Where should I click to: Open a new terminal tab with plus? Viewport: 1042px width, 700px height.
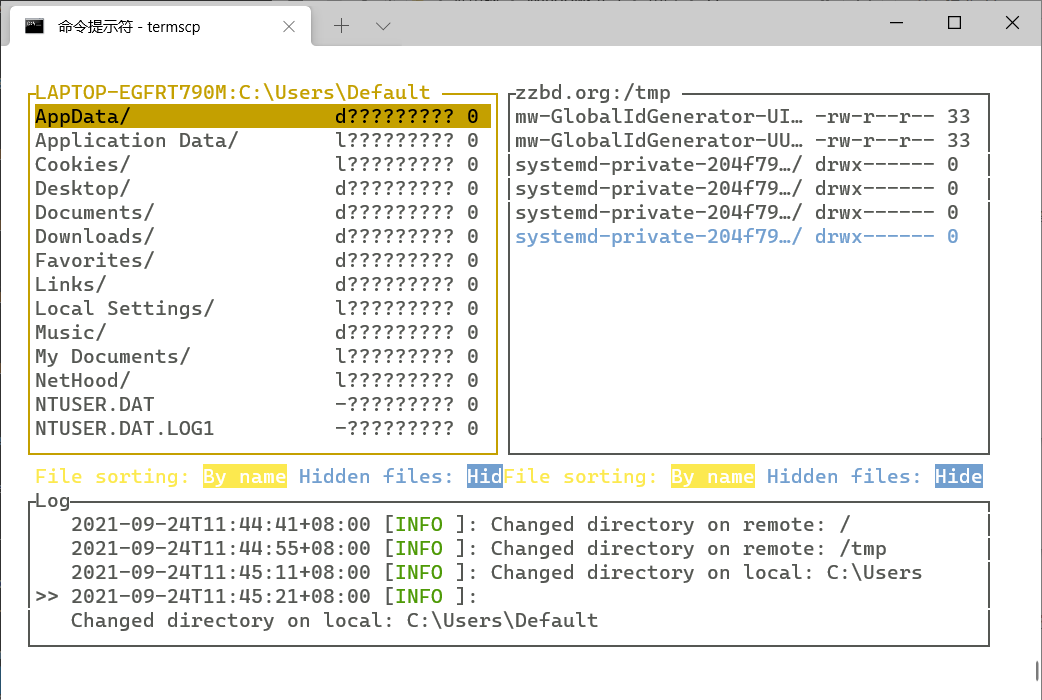341,26
